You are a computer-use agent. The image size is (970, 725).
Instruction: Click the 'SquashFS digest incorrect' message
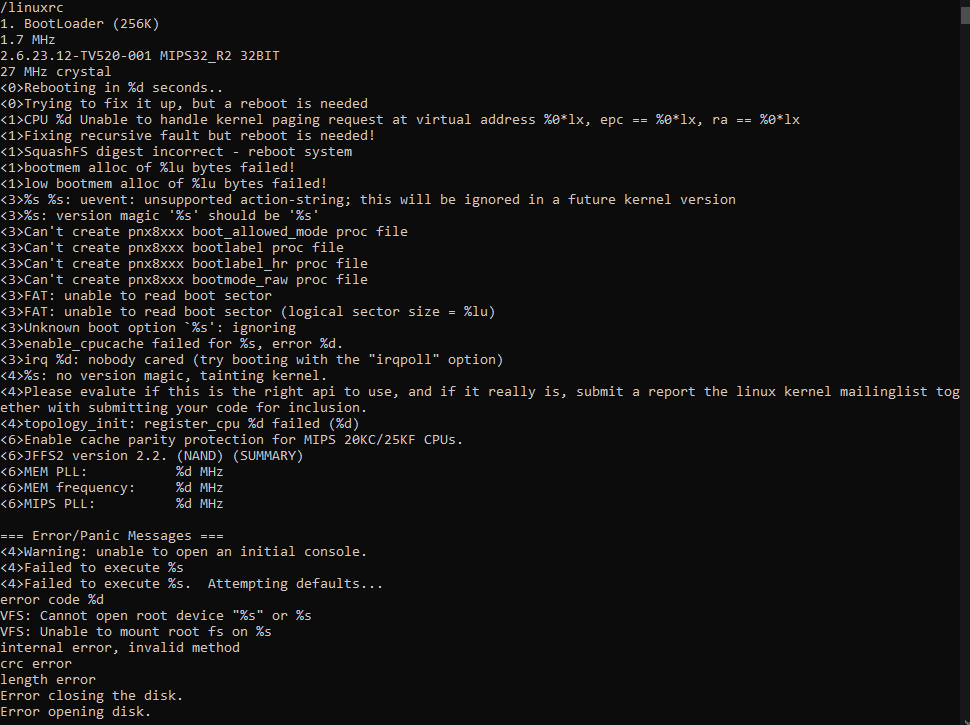coord(176,152)
